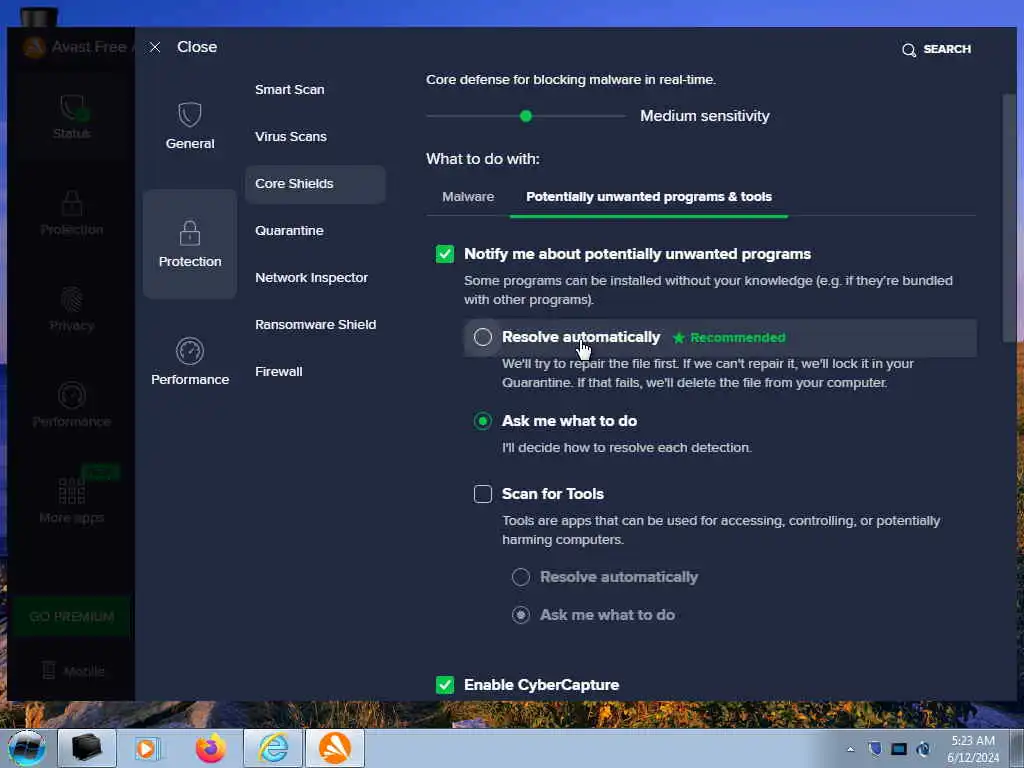The width and height of the screenshot is (1024, 768).
Task: Open Core Shields settings
Action: pos(315,184)
